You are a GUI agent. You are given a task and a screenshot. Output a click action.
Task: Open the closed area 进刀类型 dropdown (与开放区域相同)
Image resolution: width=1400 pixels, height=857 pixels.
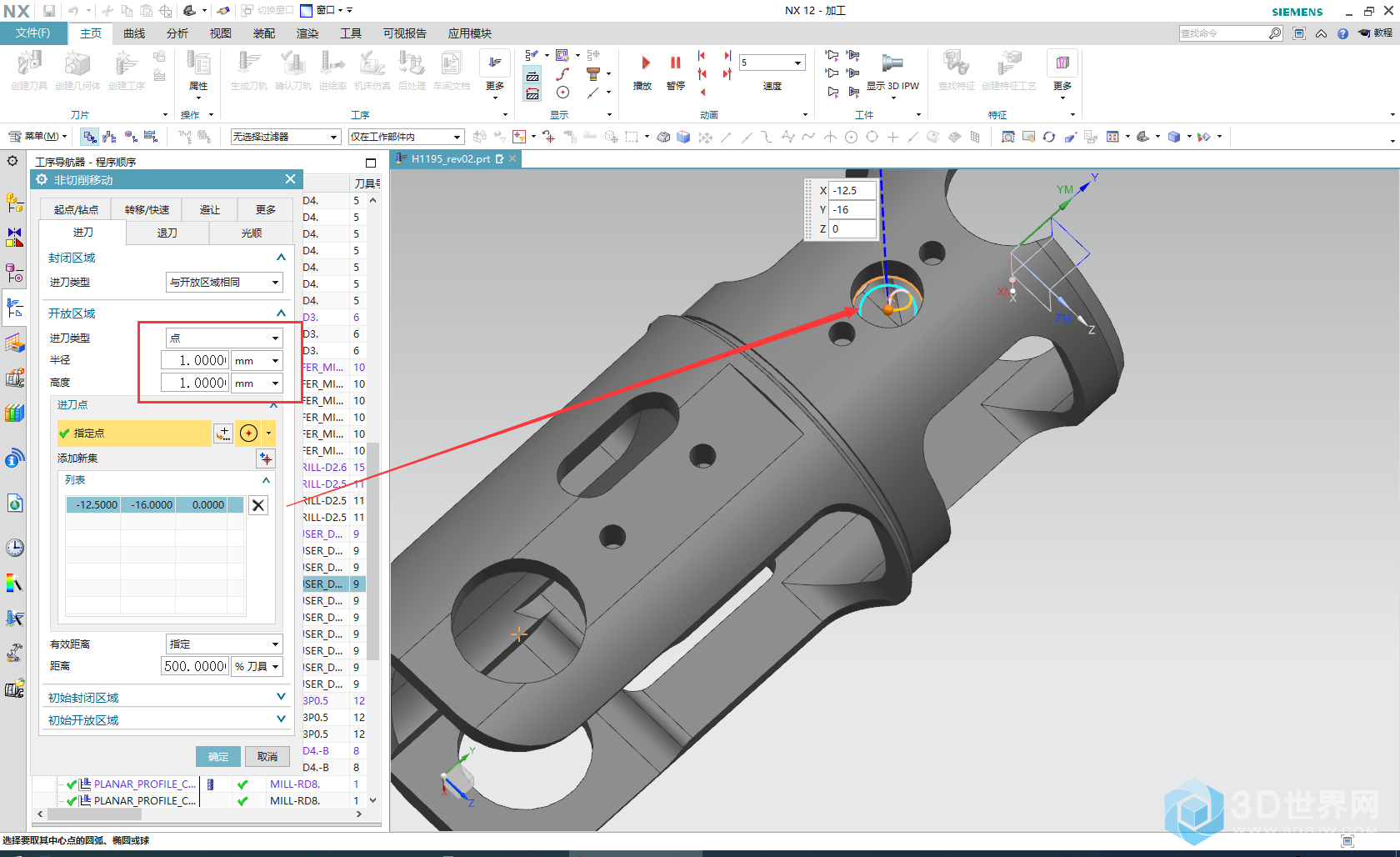[x=224, y=283]
